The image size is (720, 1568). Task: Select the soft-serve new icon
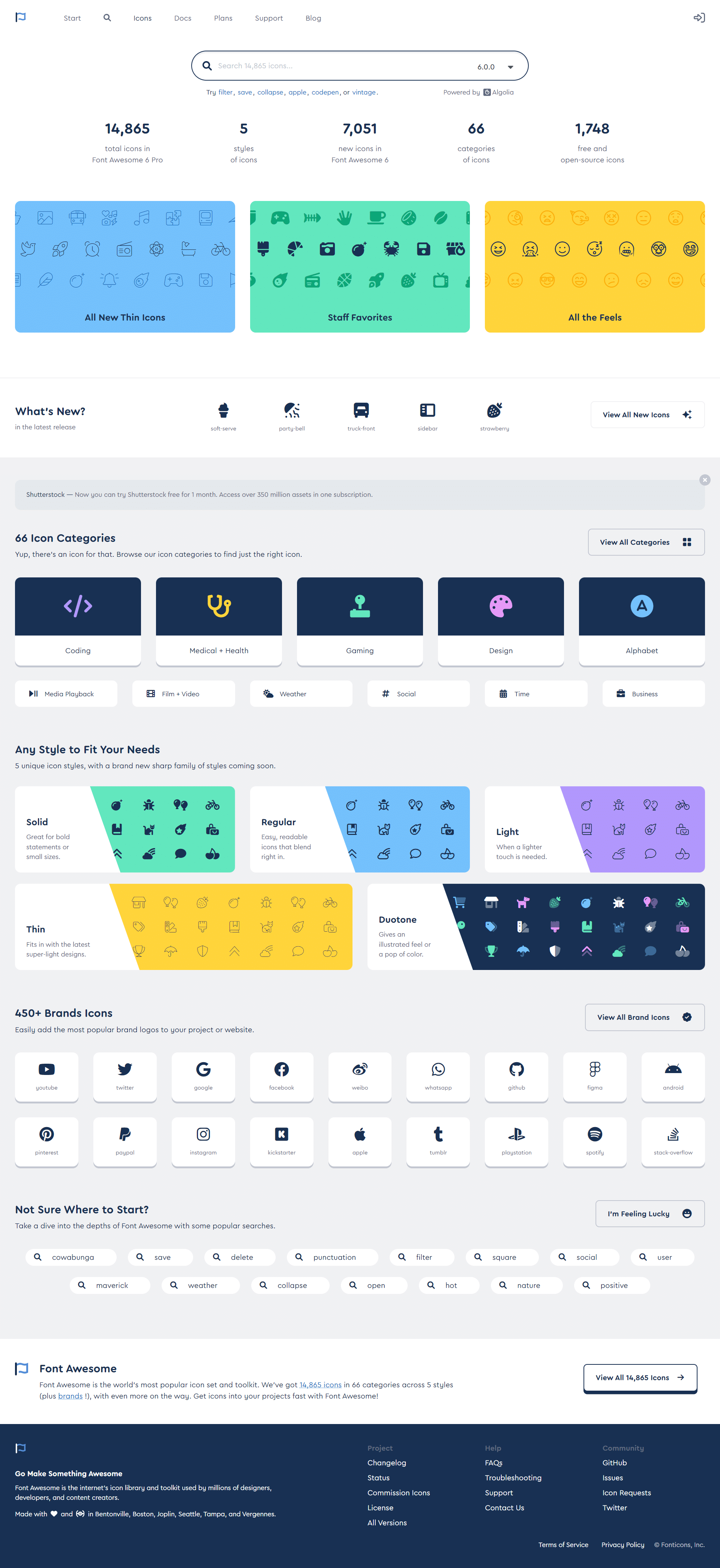click(223, 416)
